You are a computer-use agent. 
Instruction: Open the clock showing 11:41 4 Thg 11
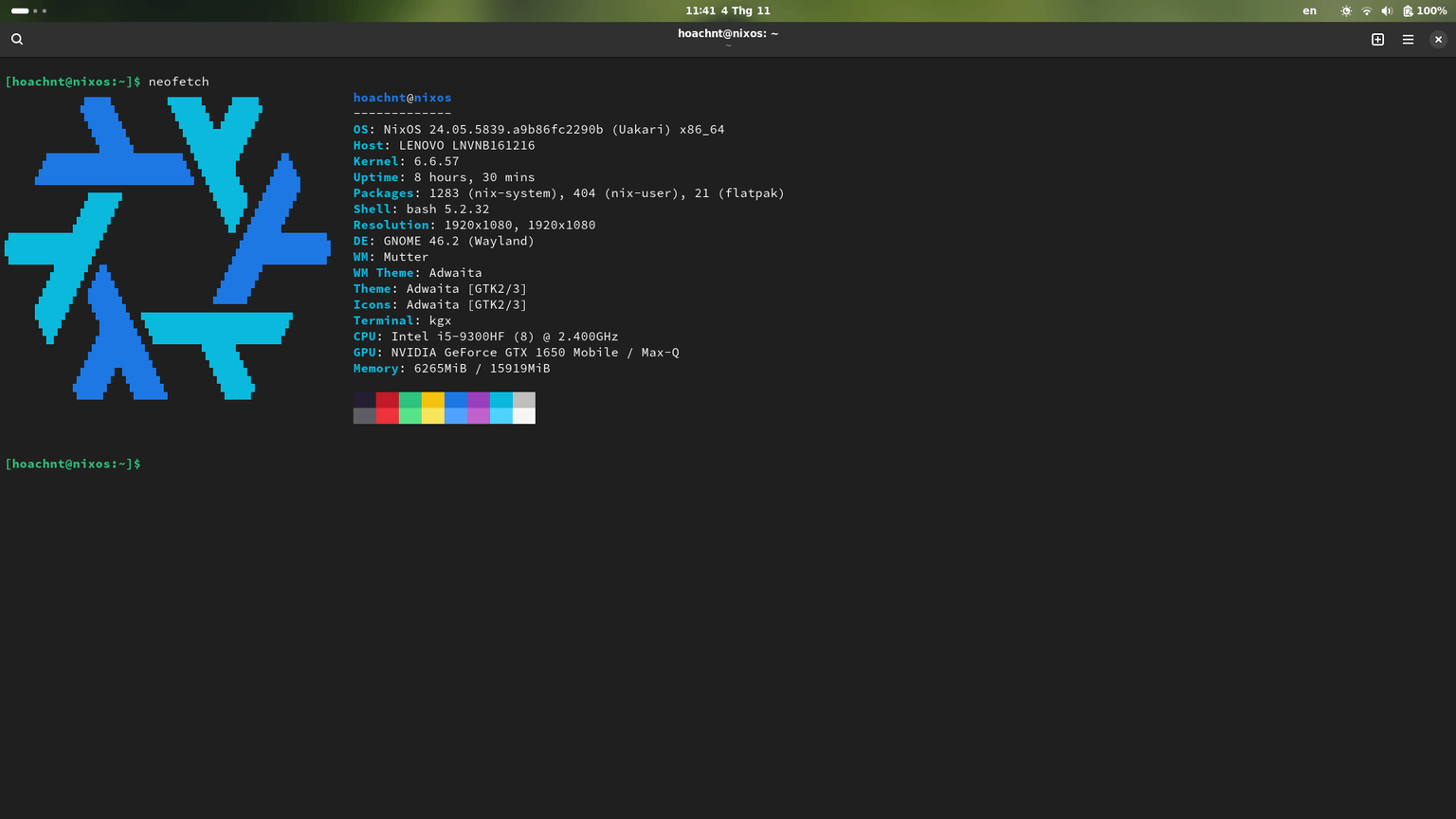pos(728,10)
